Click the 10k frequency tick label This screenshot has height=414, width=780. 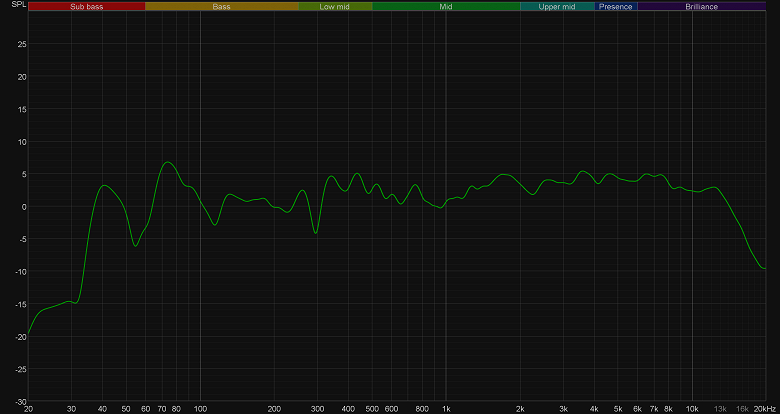[692, 409]
